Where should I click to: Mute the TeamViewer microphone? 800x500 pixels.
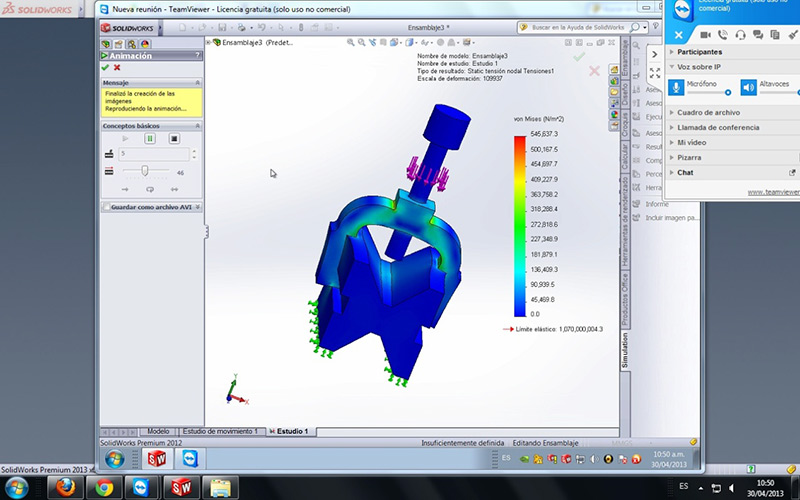tap(677, 88)
